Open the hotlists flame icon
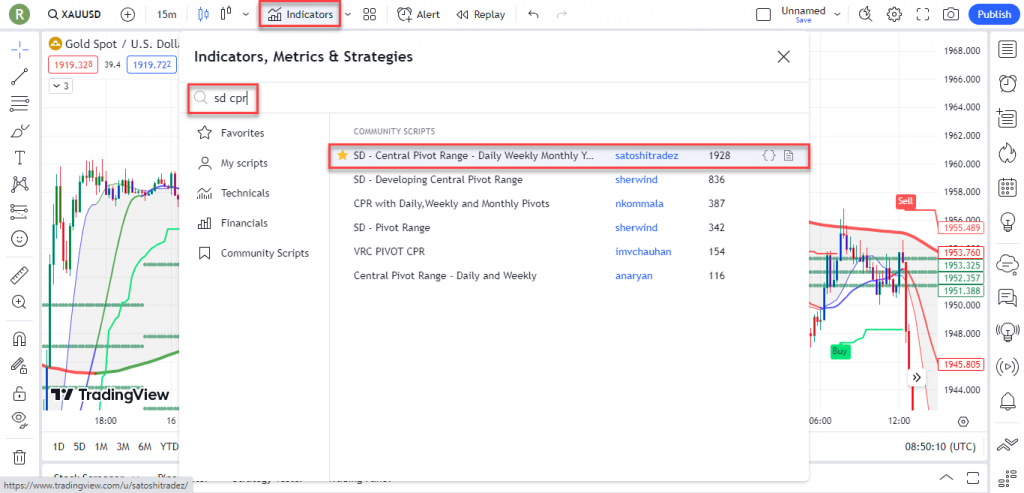1024x493 pixels. (1008, 154)
